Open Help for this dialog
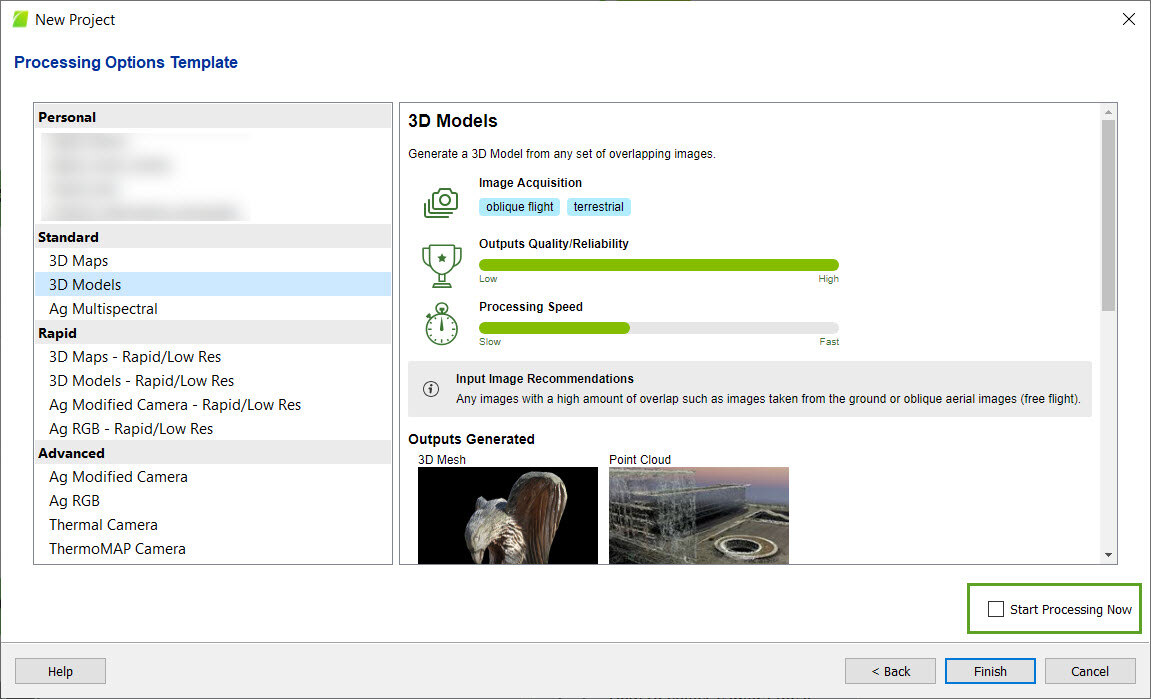Image resolution: width=1151 pixels, height=699 pixels. [60, 671]
